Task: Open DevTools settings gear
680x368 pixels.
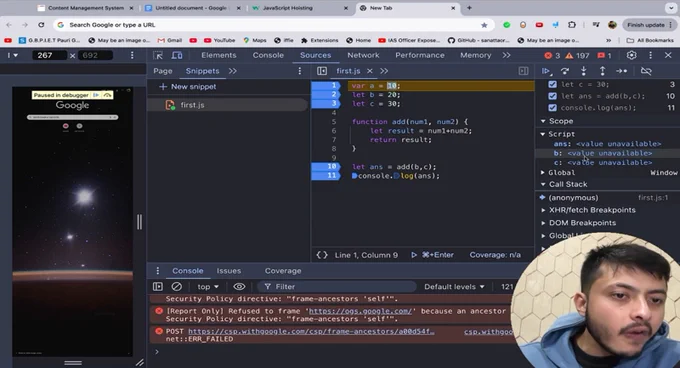Action: [631, 55]
